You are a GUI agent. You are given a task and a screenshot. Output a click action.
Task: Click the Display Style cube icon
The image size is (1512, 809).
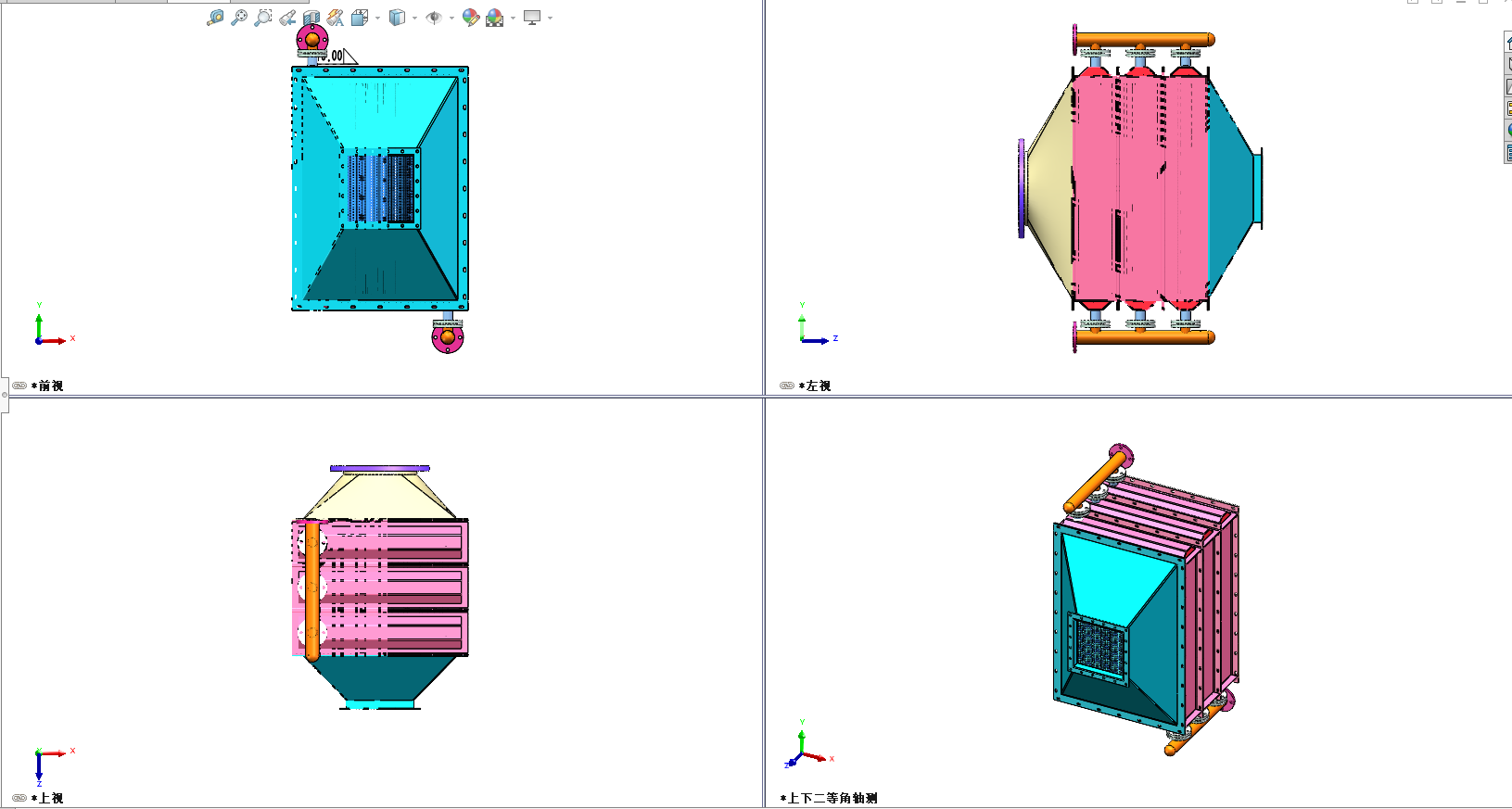(397, 18)
